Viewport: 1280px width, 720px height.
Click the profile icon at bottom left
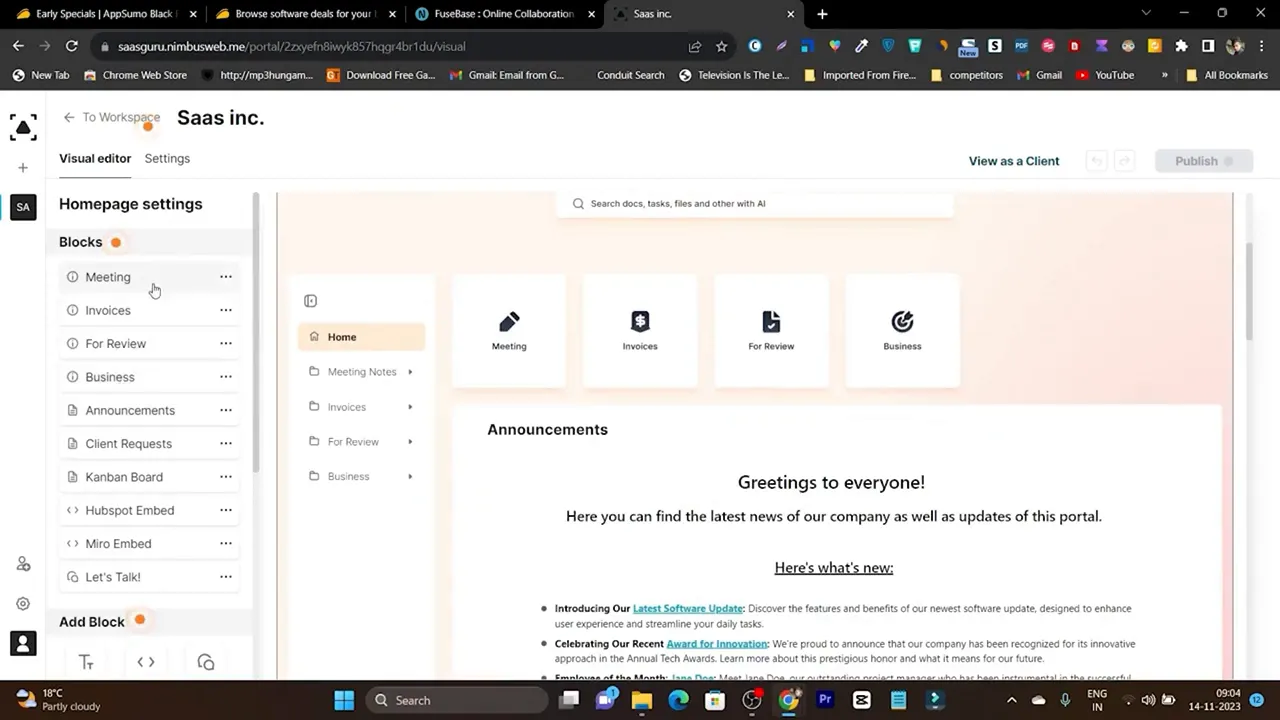pyautogui.click(x=22, y=643)
